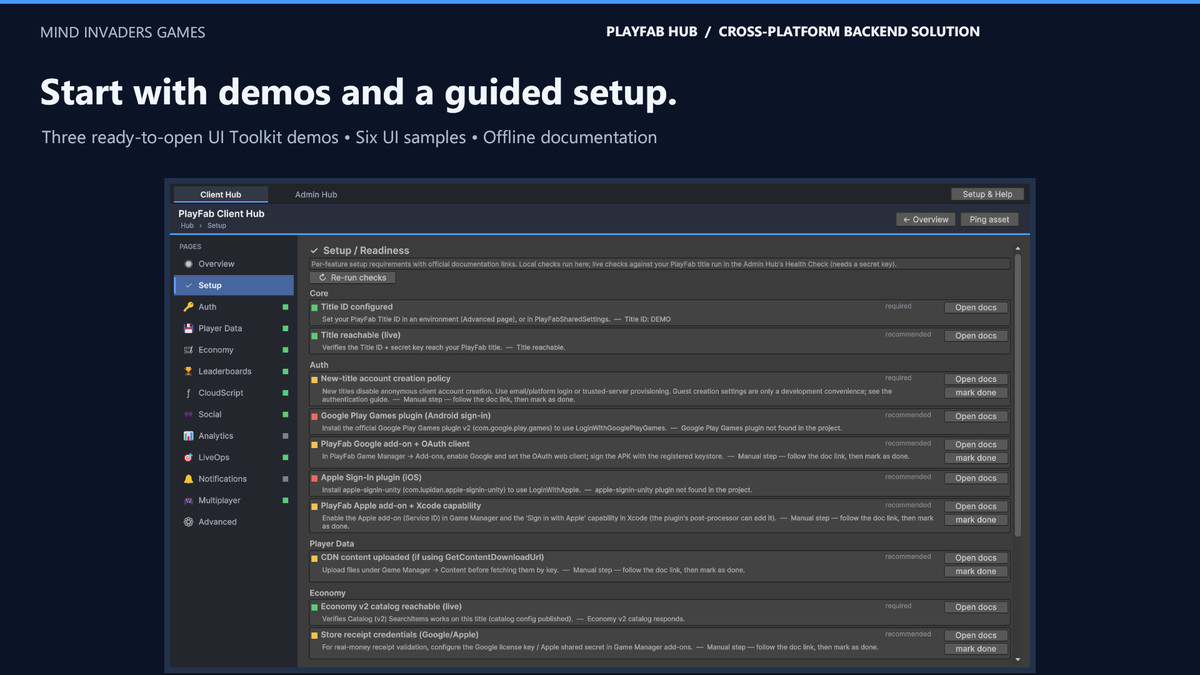
Task: Click "PLAYFAB HUB / CROSS-PLATFORM BACKEND SOLUTION" text
Action: point(793,32)
